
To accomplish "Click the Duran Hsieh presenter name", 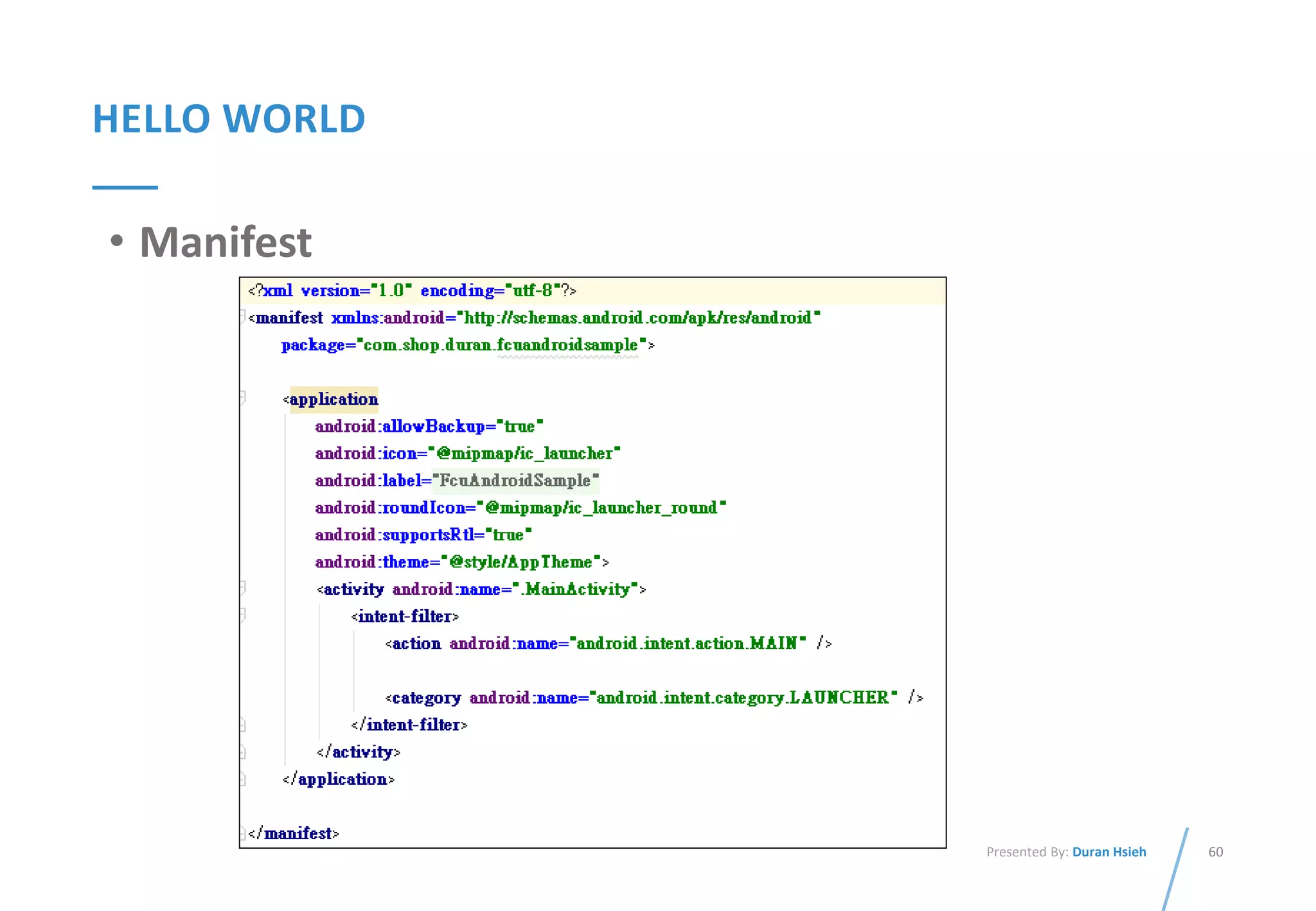I will 1108,852.
